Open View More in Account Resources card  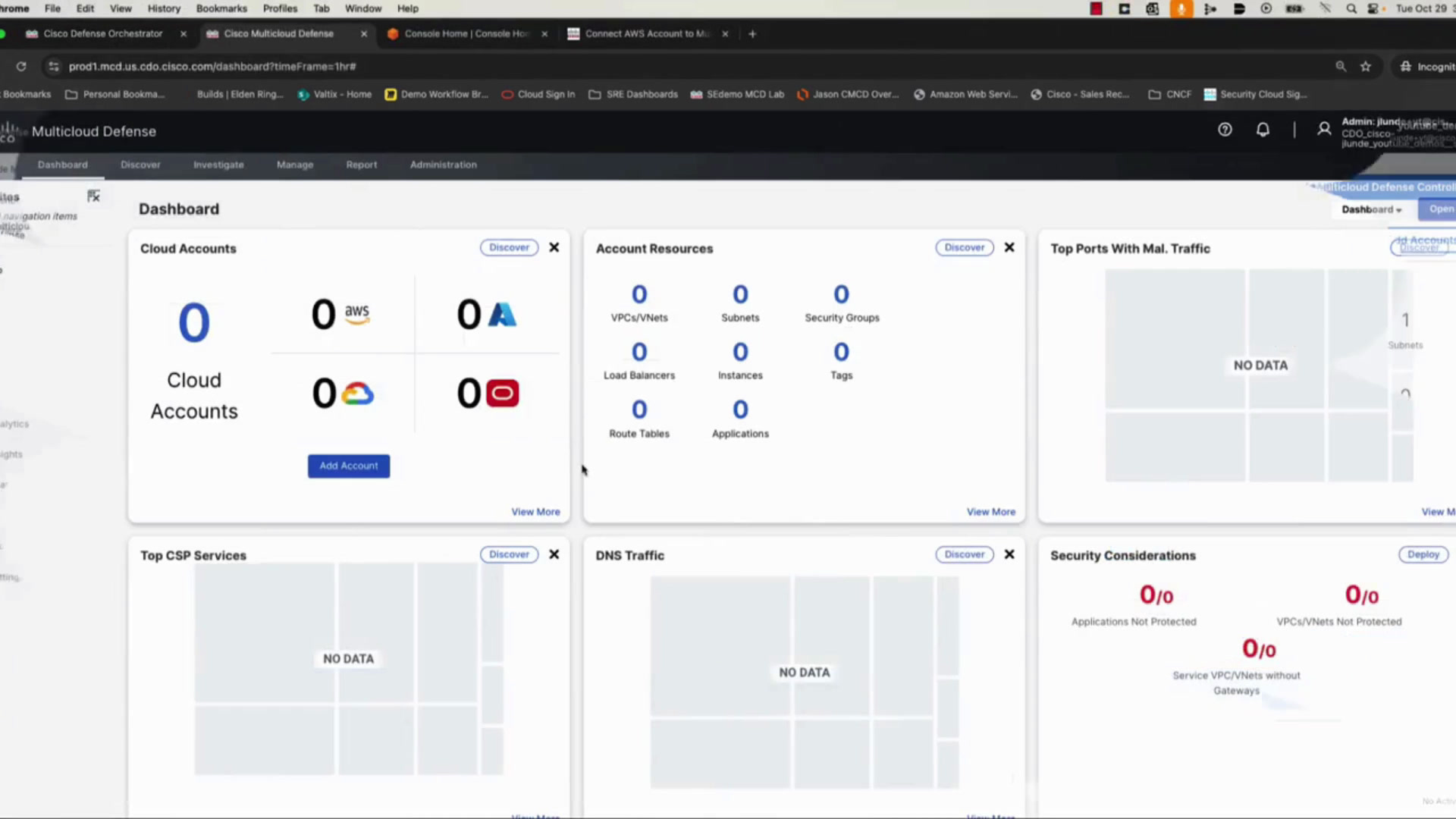990,512
